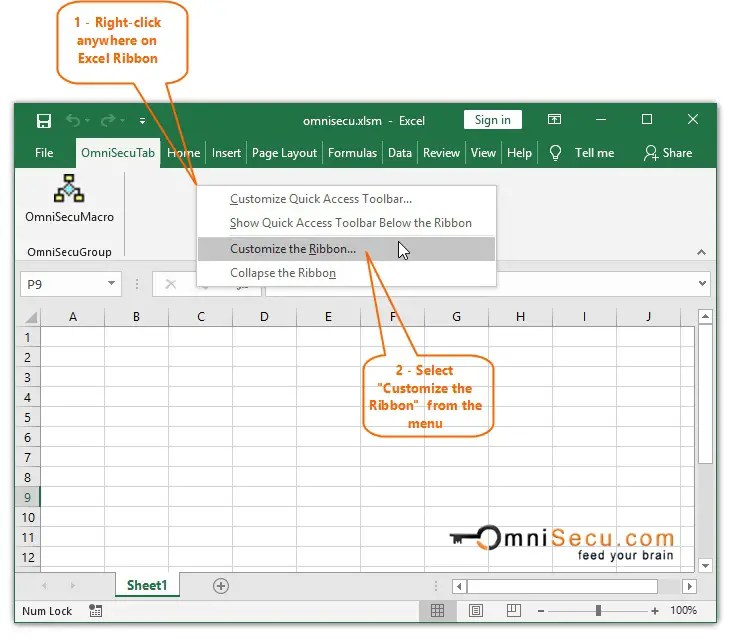Viewport: 738px width, 639px height.
Task: Click the macro recording icon in status bar
Action: pos(96,611)
